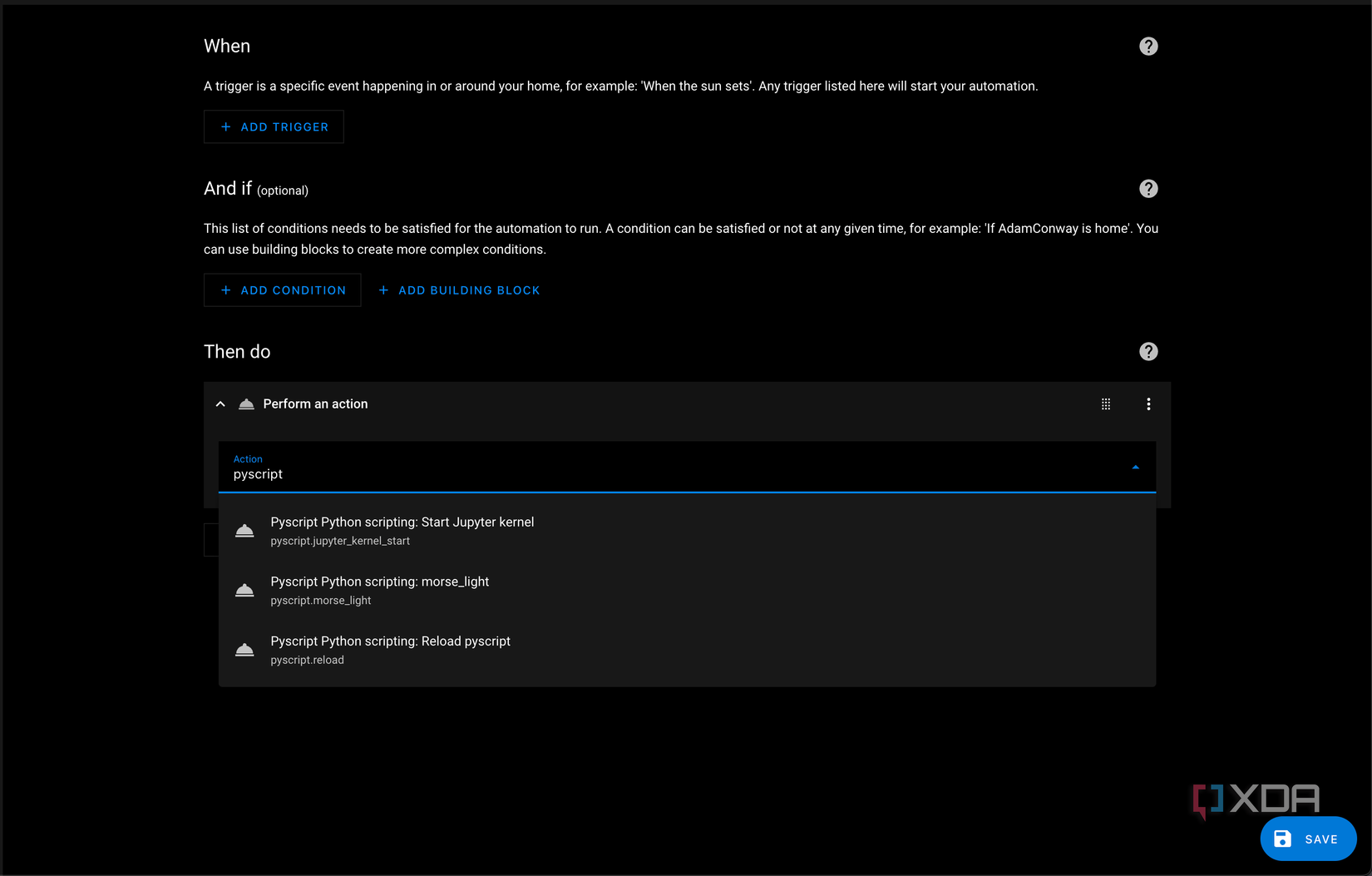The width and height of the screenshot is (1372, 876).
Task: Save the automation
Action: pyautogui.click(x=1308, y=839)
